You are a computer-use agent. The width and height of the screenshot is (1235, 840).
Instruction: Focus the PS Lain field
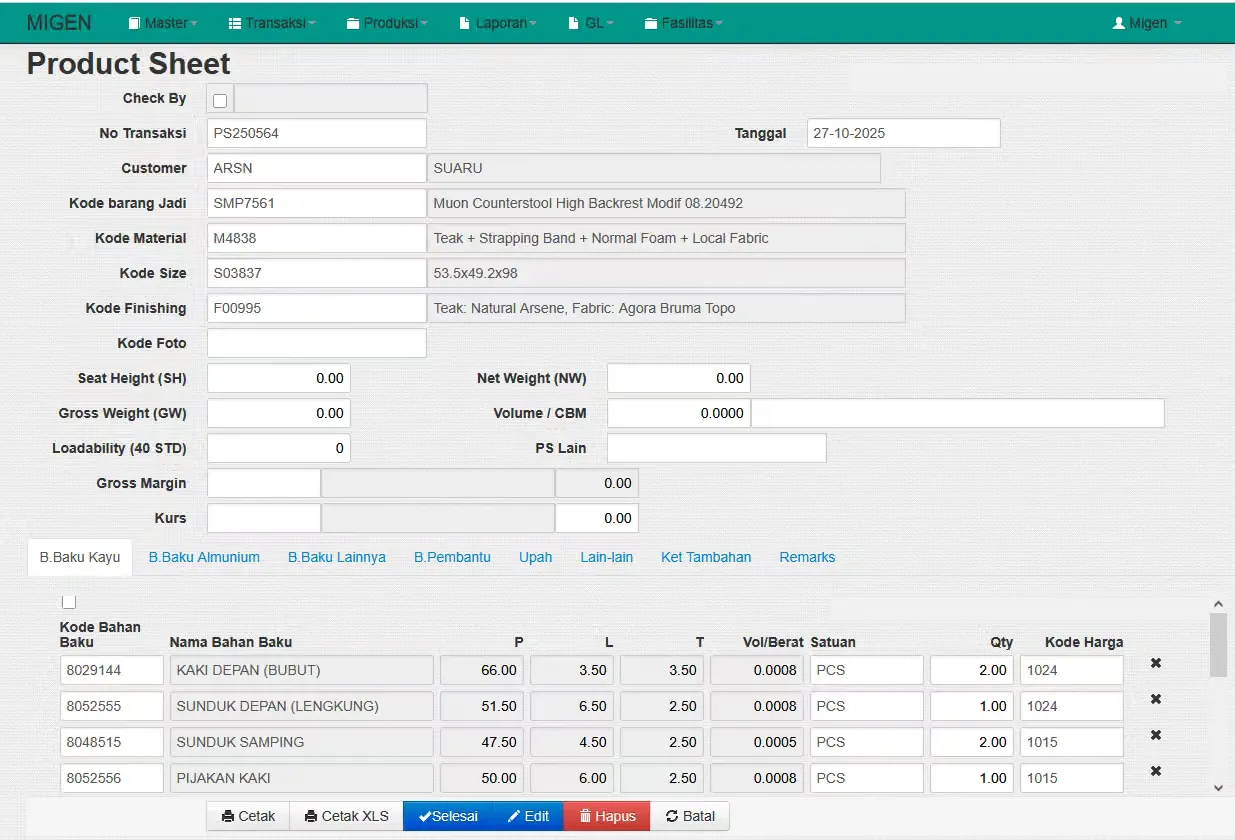(x=717, y=448)
